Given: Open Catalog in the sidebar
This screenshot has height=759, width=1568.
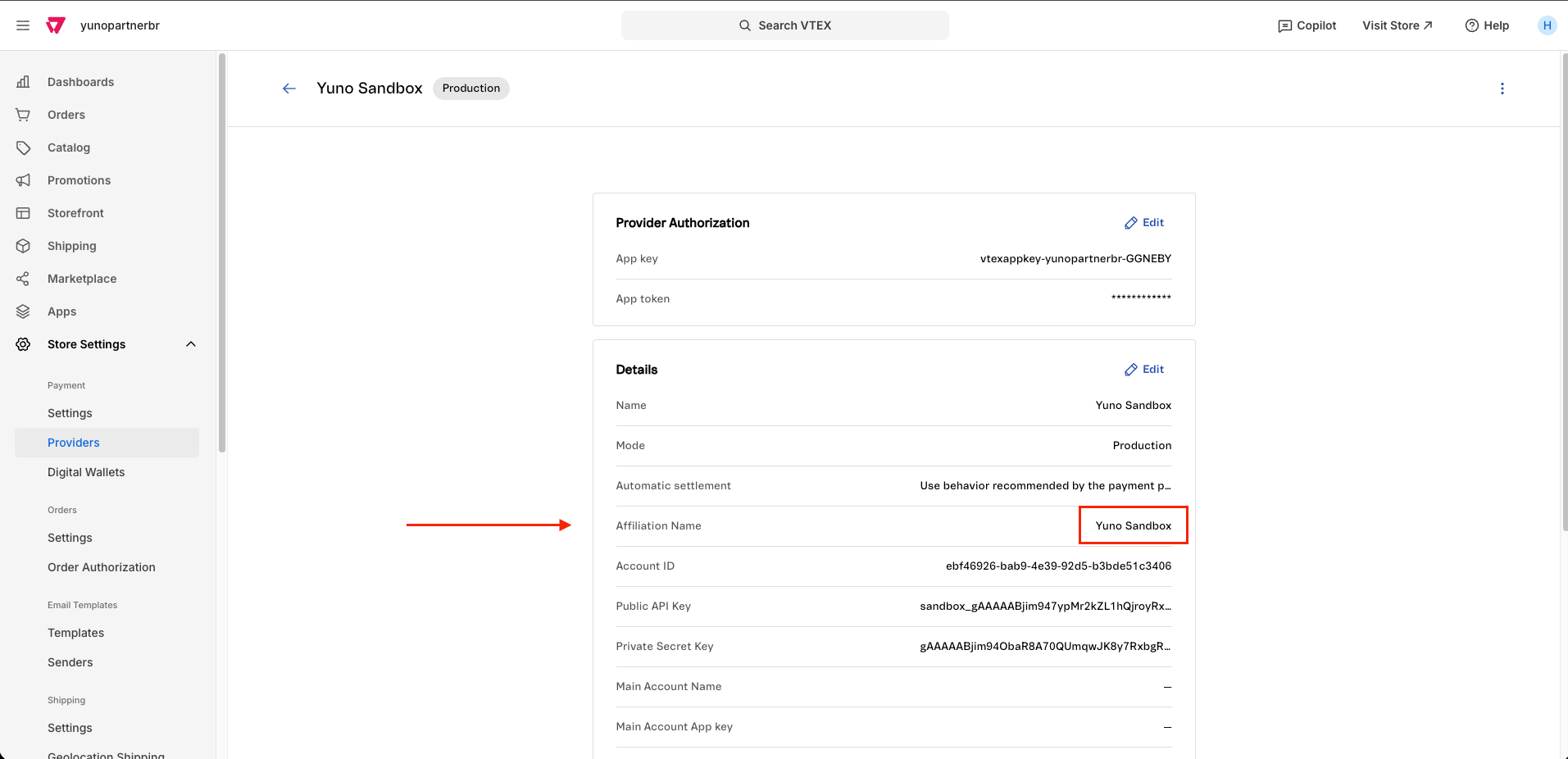Looking at the screenshot, I should [69, 148].
